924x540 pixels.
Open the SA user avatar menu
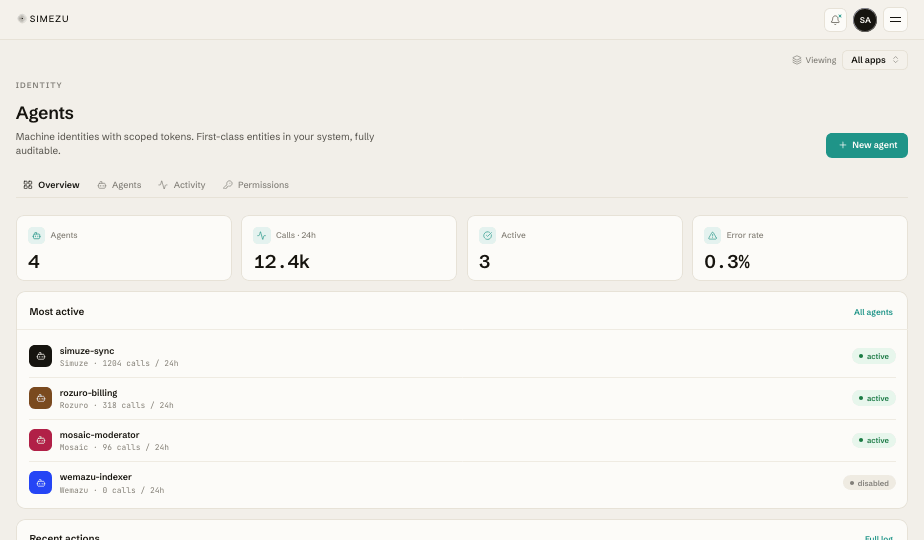(865, 19)
